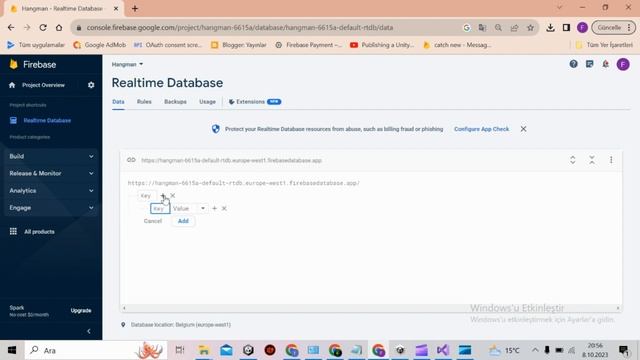Click the Add button

[183, 221]
